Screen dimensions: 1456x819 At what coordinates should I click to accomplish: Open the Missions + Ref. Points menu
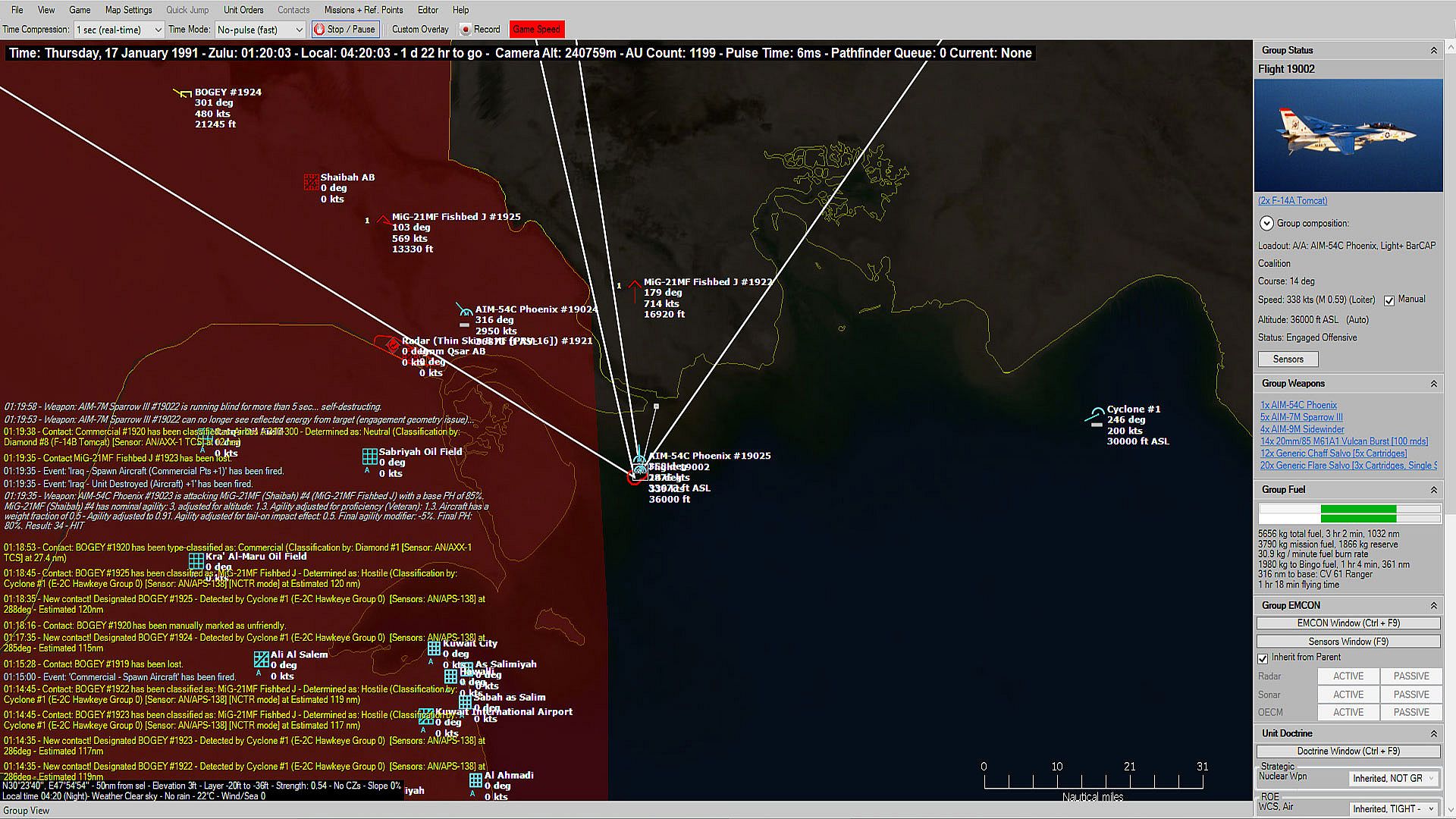(x=363, y=10)
